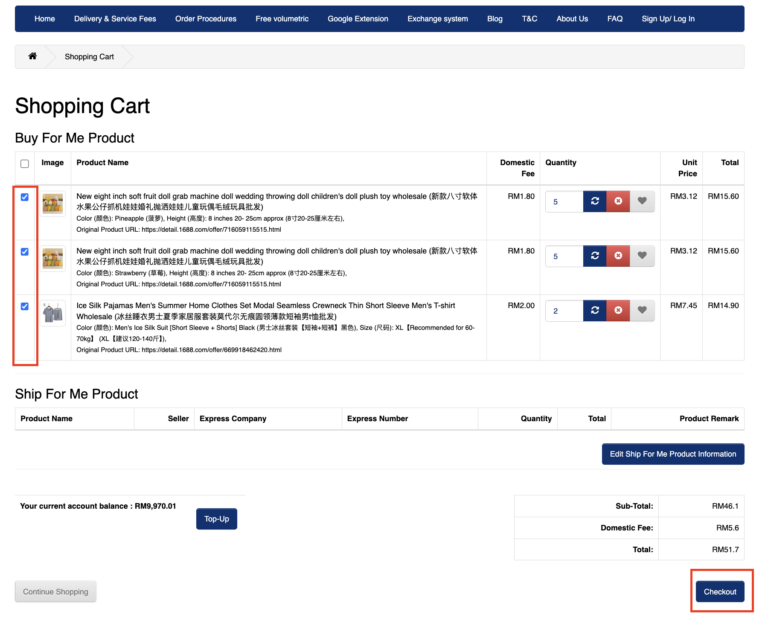Refresh quantity for Pineapple doll item
The height and width of the screenshot is (629, 768).
pos(594,201)
